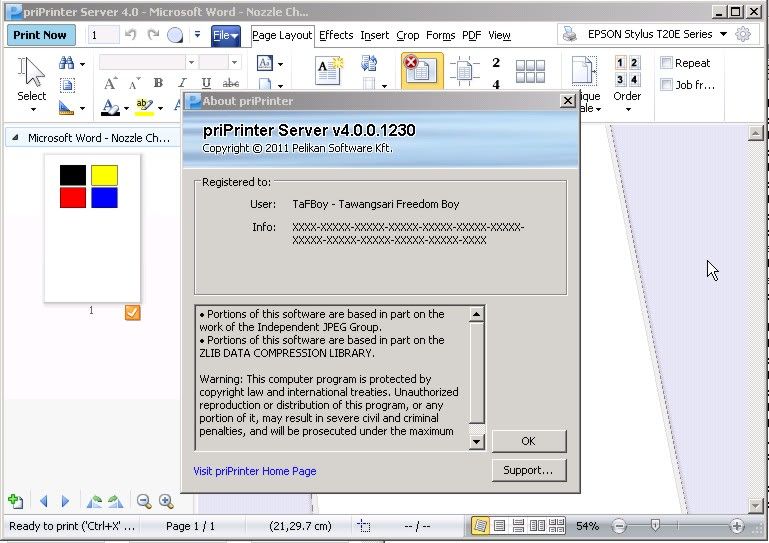This screenshot has width=769, height=543.
Task: Select the first highlighted view mode icon
Action: 480,526
